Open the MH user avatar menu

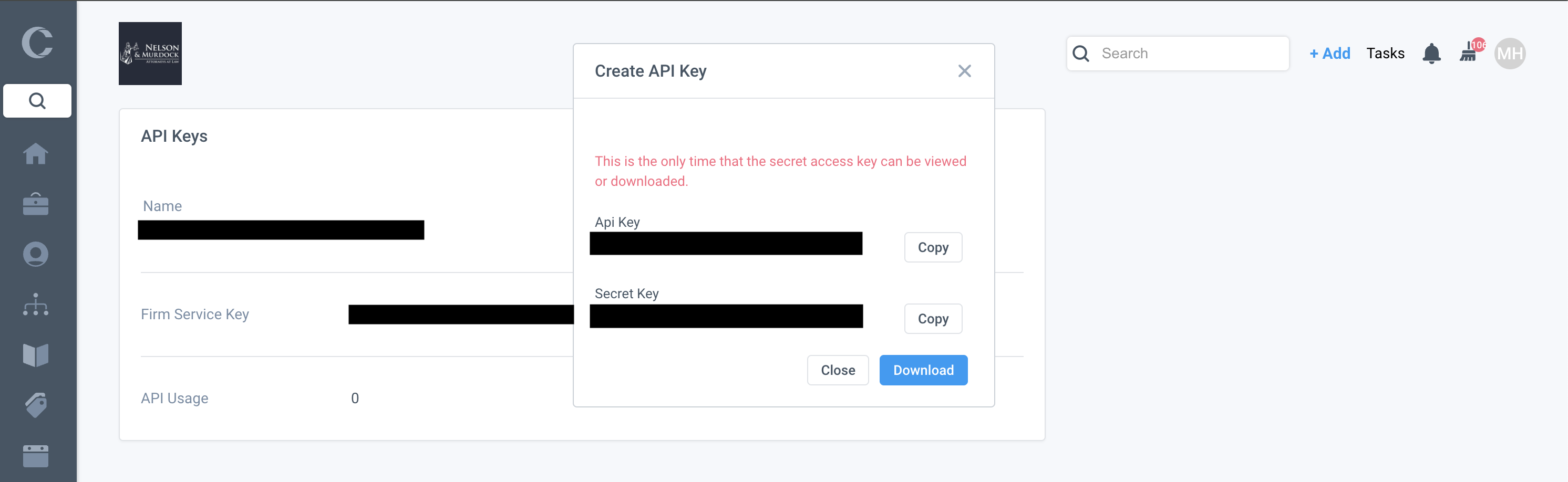(x=1510, y=54)
